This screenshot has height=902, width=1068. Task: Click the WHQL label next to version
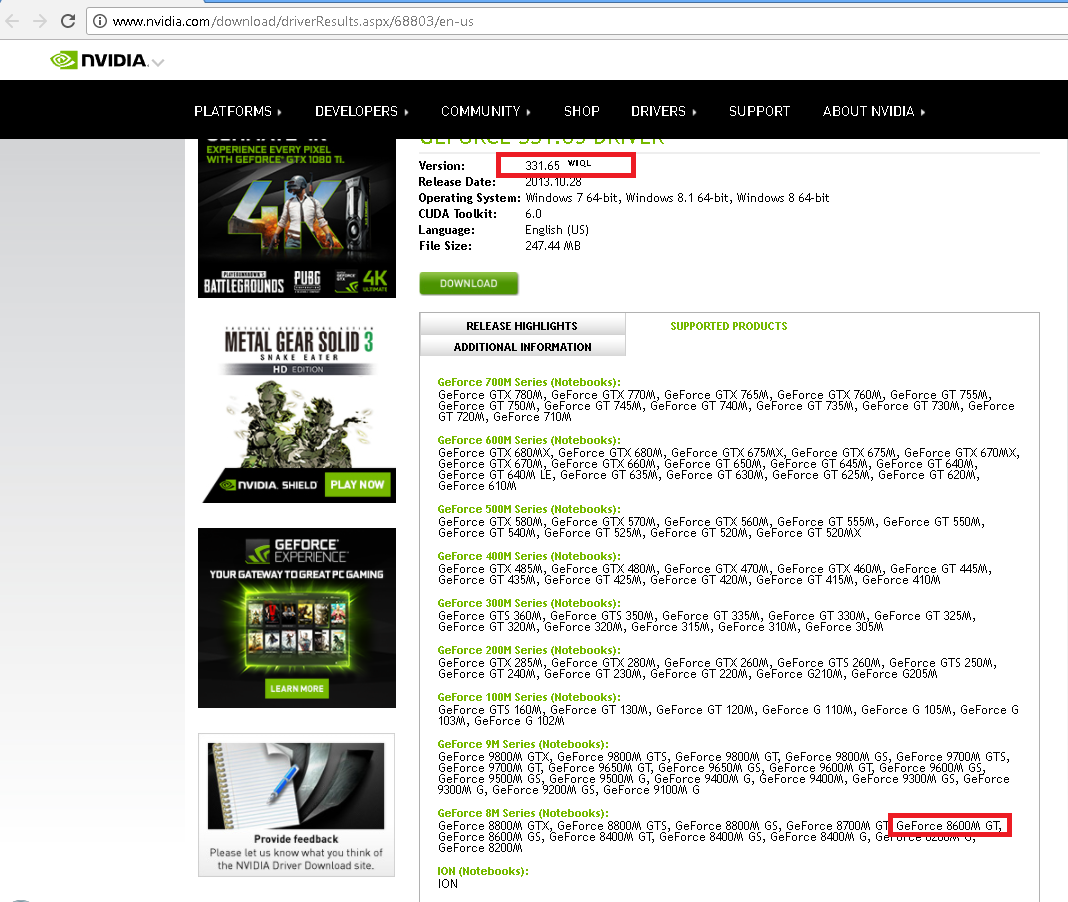pyautogui.click(x=579, y=164)
